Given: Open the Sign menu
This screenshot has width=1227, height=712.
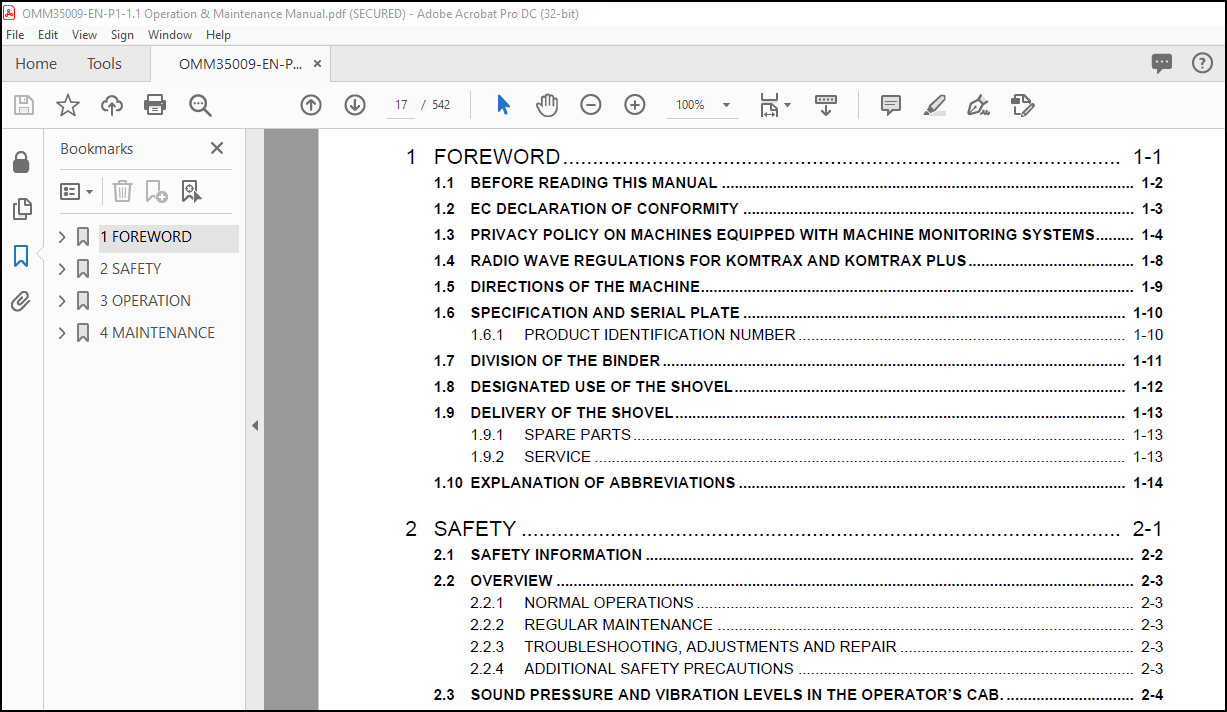Looking at the screenshot, I should tap(122, 35).
